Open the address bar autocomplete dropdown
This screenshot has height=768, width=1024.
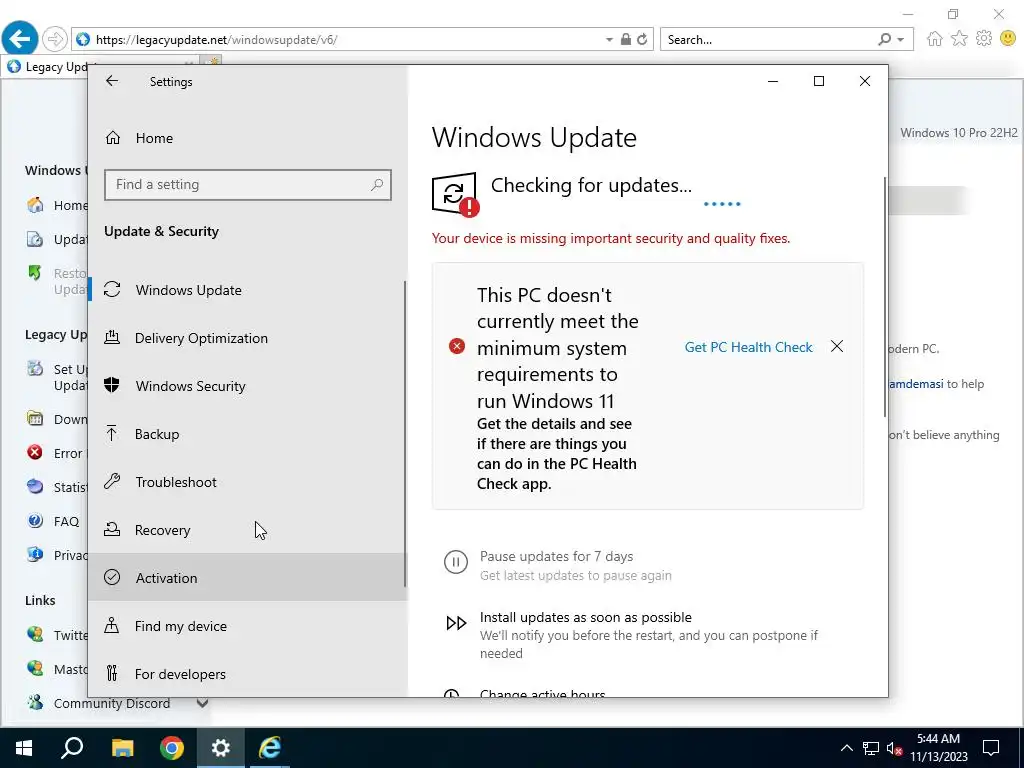click(x=609, y=40)
